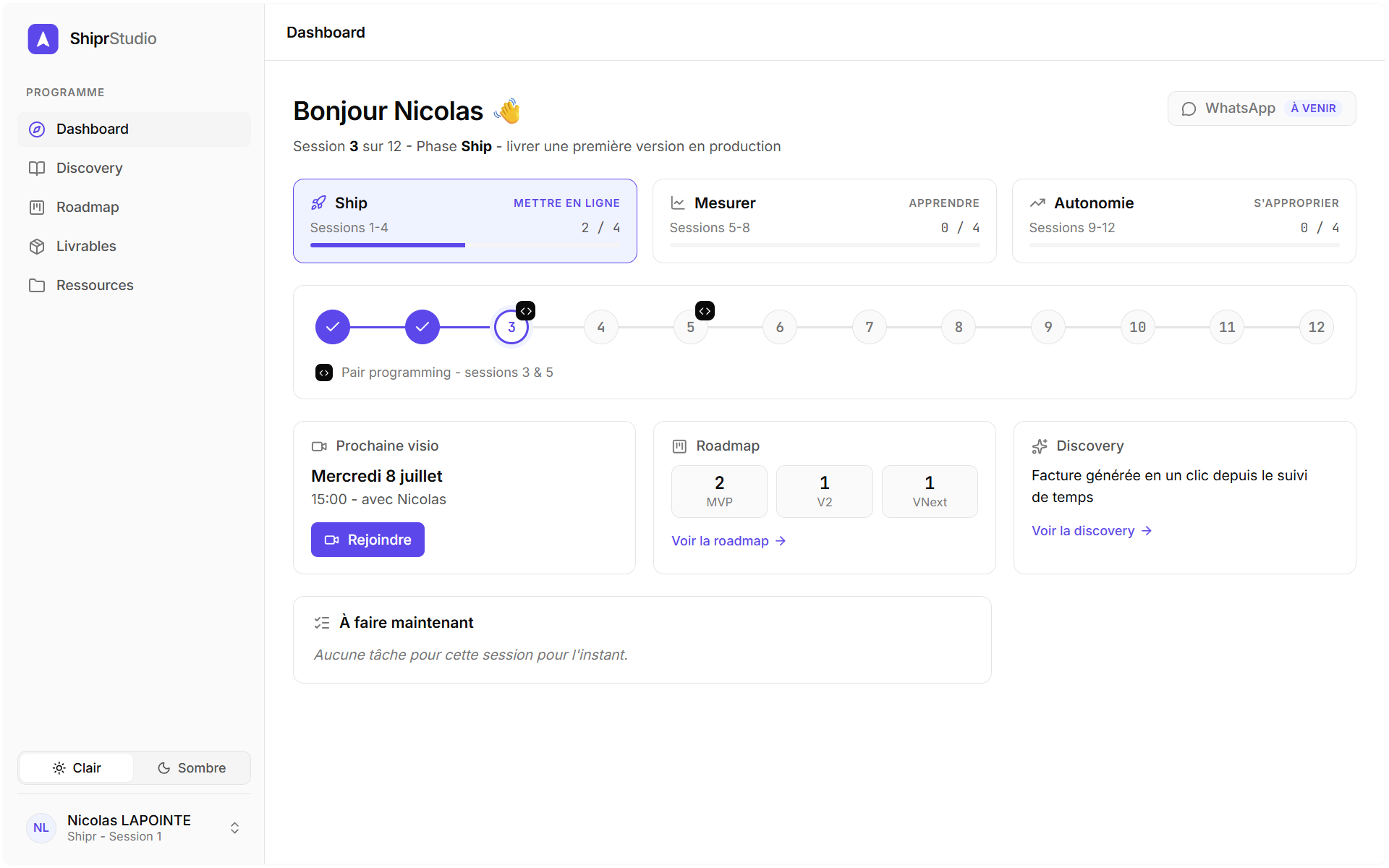Click the À faire maintenant checklist icon
The image size is (1389, 868).
click(x=322, y=623)
